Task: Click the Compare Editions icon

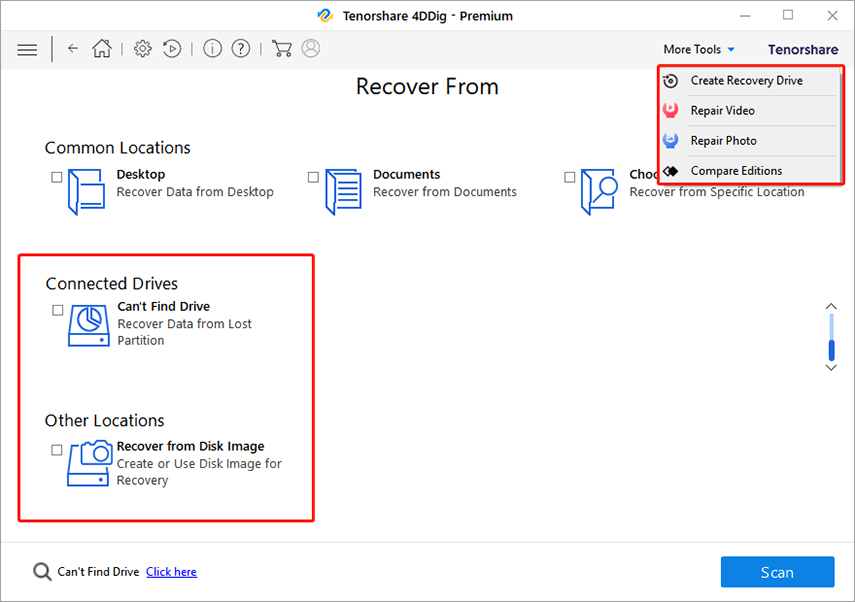Action: coord(671,171)
